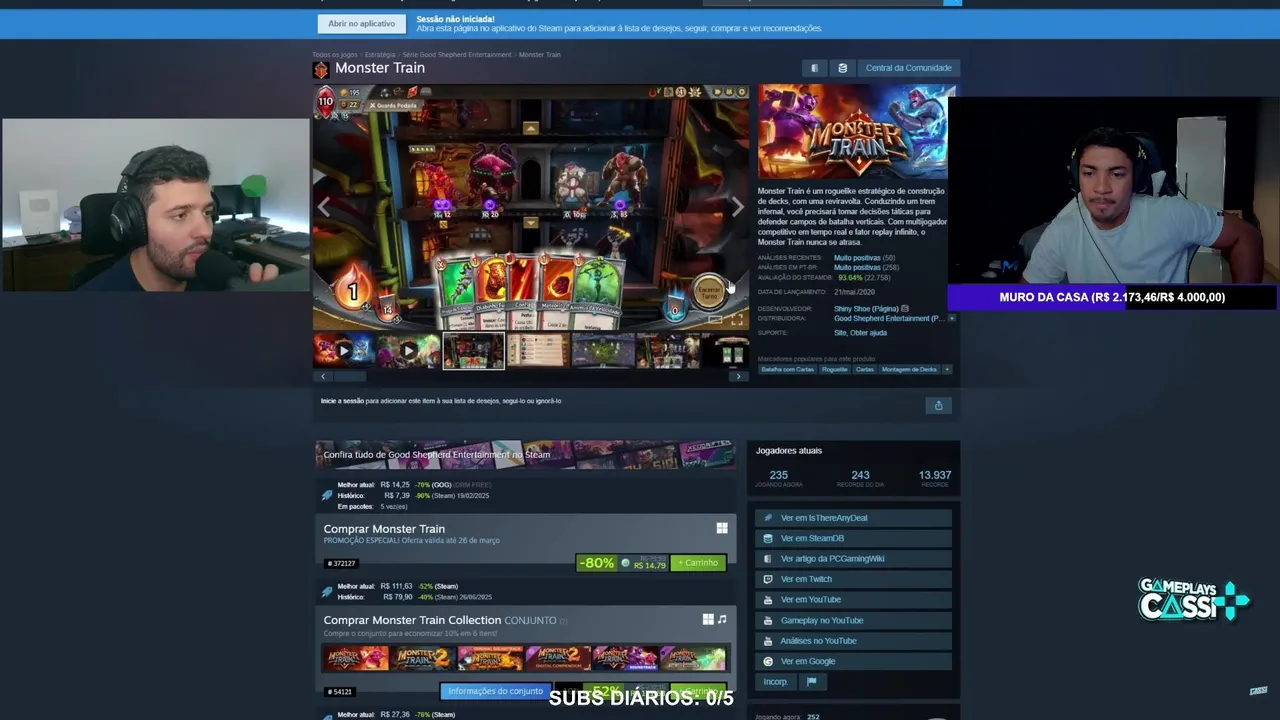Advance to next screenshot with right carousel arrow

click(737, 207)
